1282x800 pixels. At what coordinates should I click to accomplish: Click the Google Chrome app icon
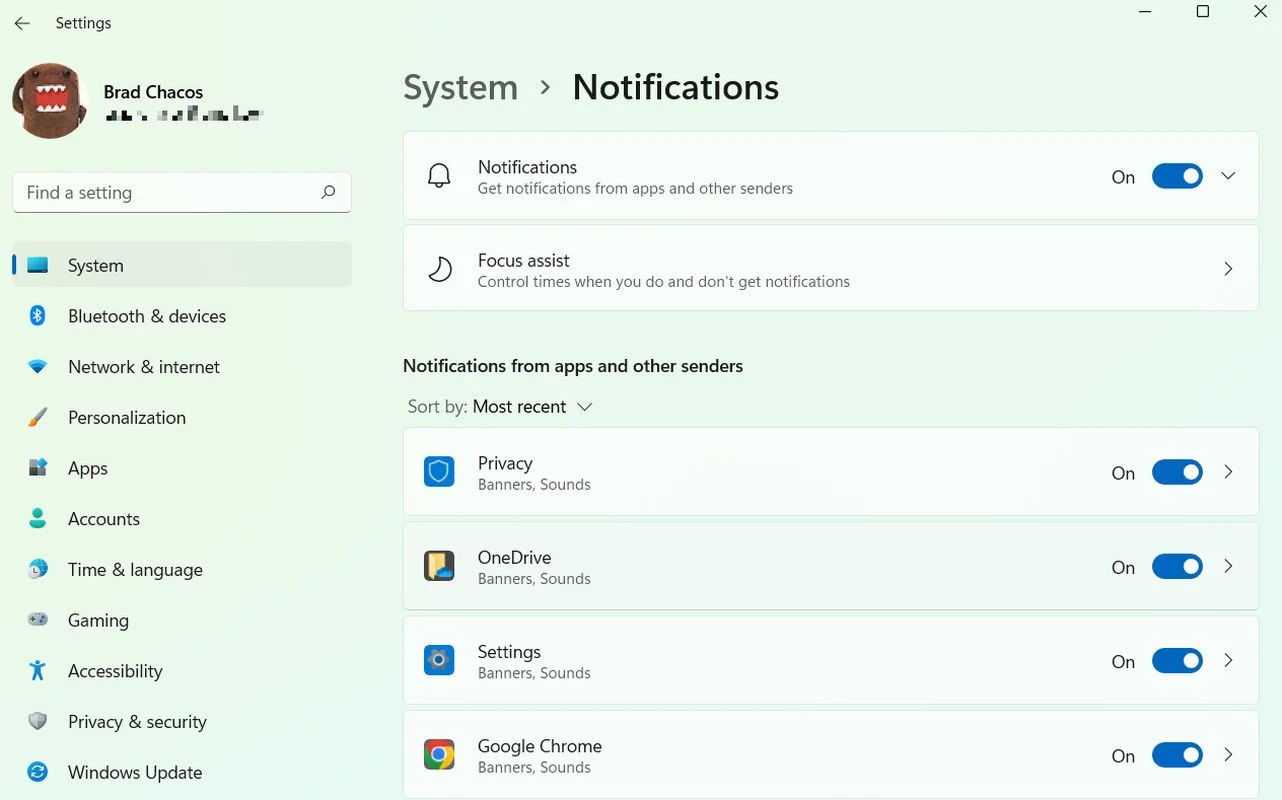point(439,754)
